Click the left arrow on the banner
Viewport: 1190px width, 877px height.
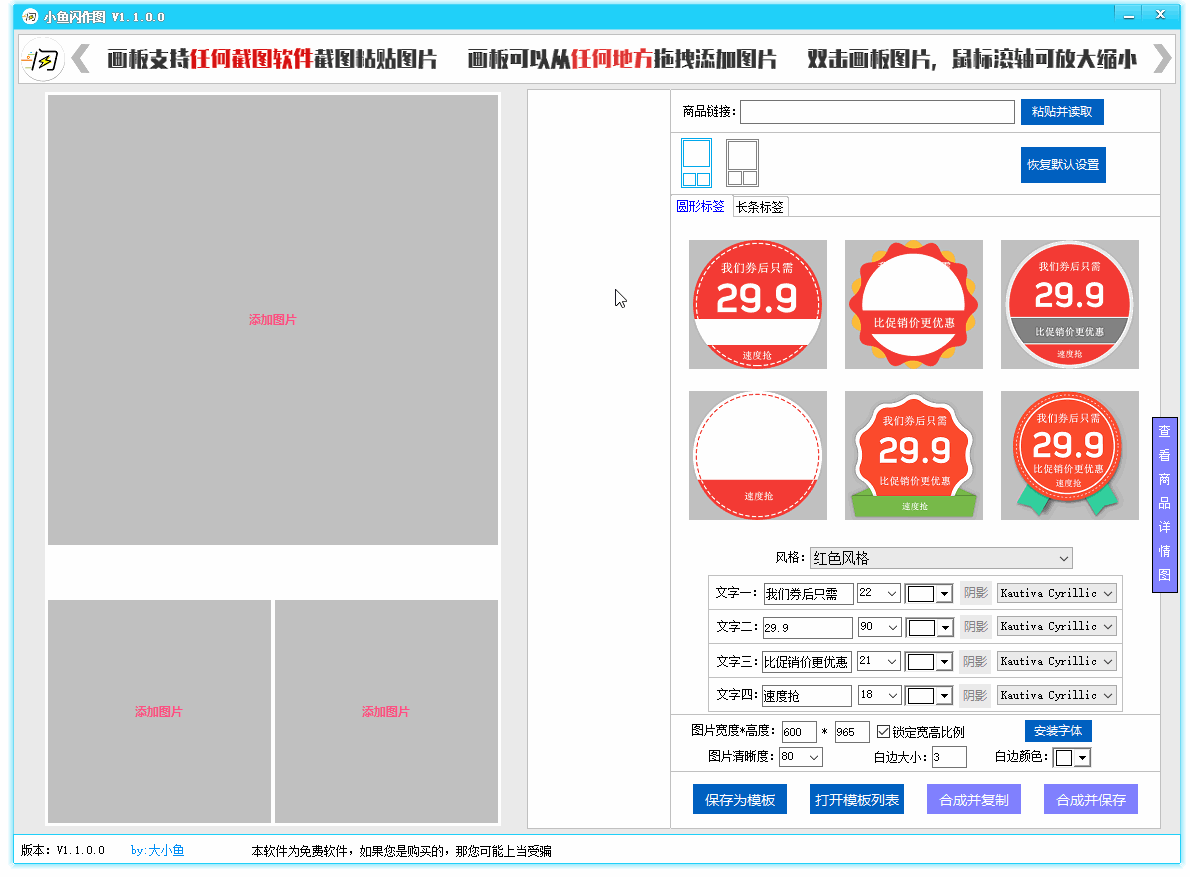click(81, 59)
